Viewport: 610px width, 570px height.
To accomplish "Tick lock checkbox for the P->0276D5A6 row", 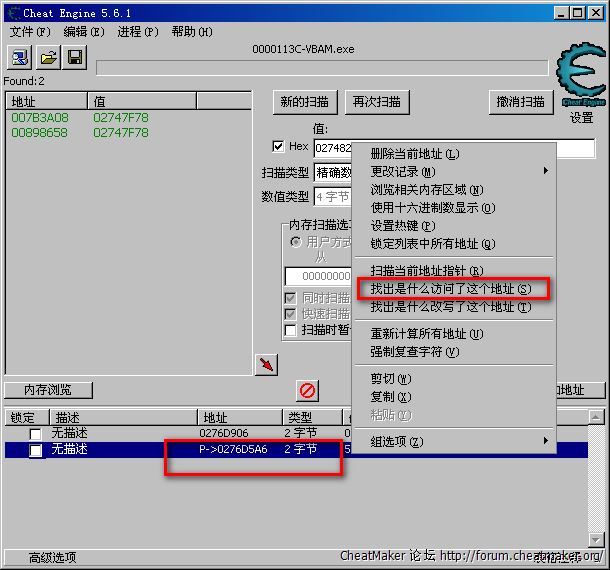I will [36, 451].
